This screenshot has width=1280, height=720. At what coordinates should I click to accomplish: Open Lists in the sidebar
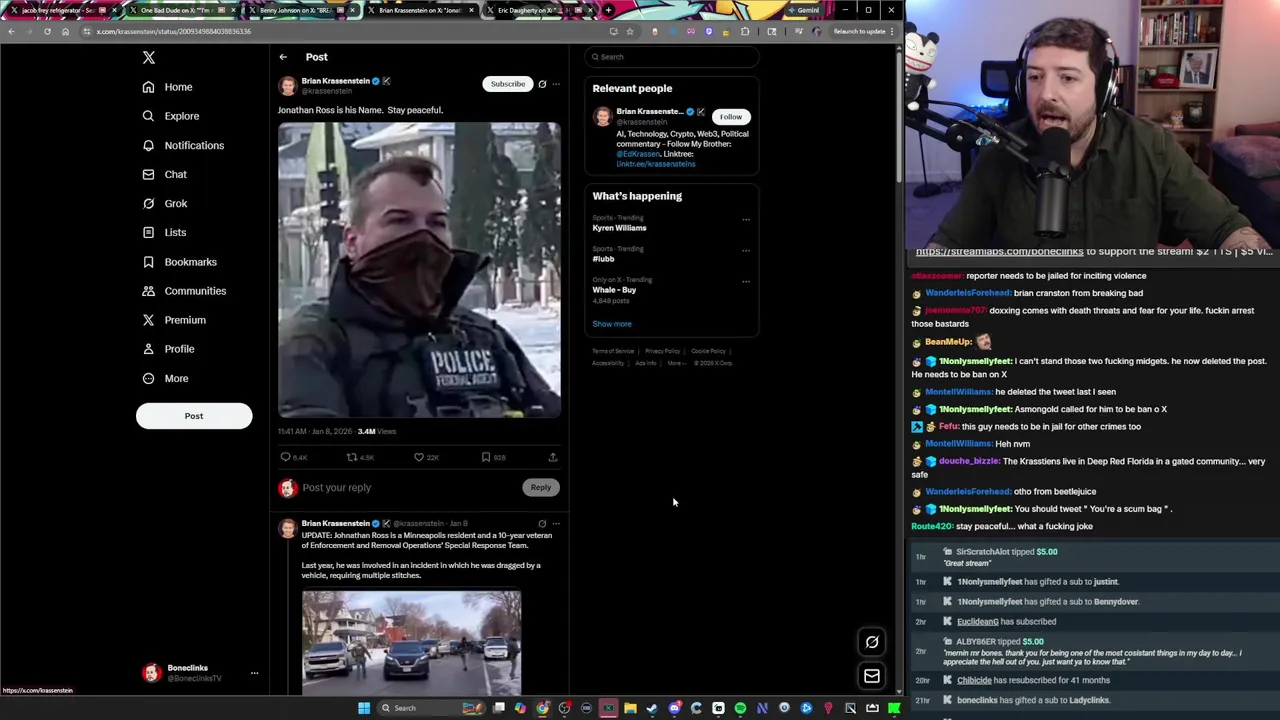pos(164,232)
